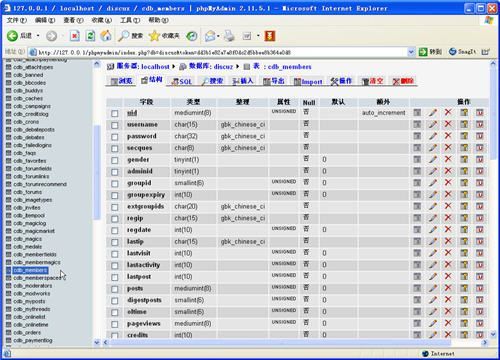Click the IE Stop toolbar icon
The image size is (500, 360).
click(74, 36)
